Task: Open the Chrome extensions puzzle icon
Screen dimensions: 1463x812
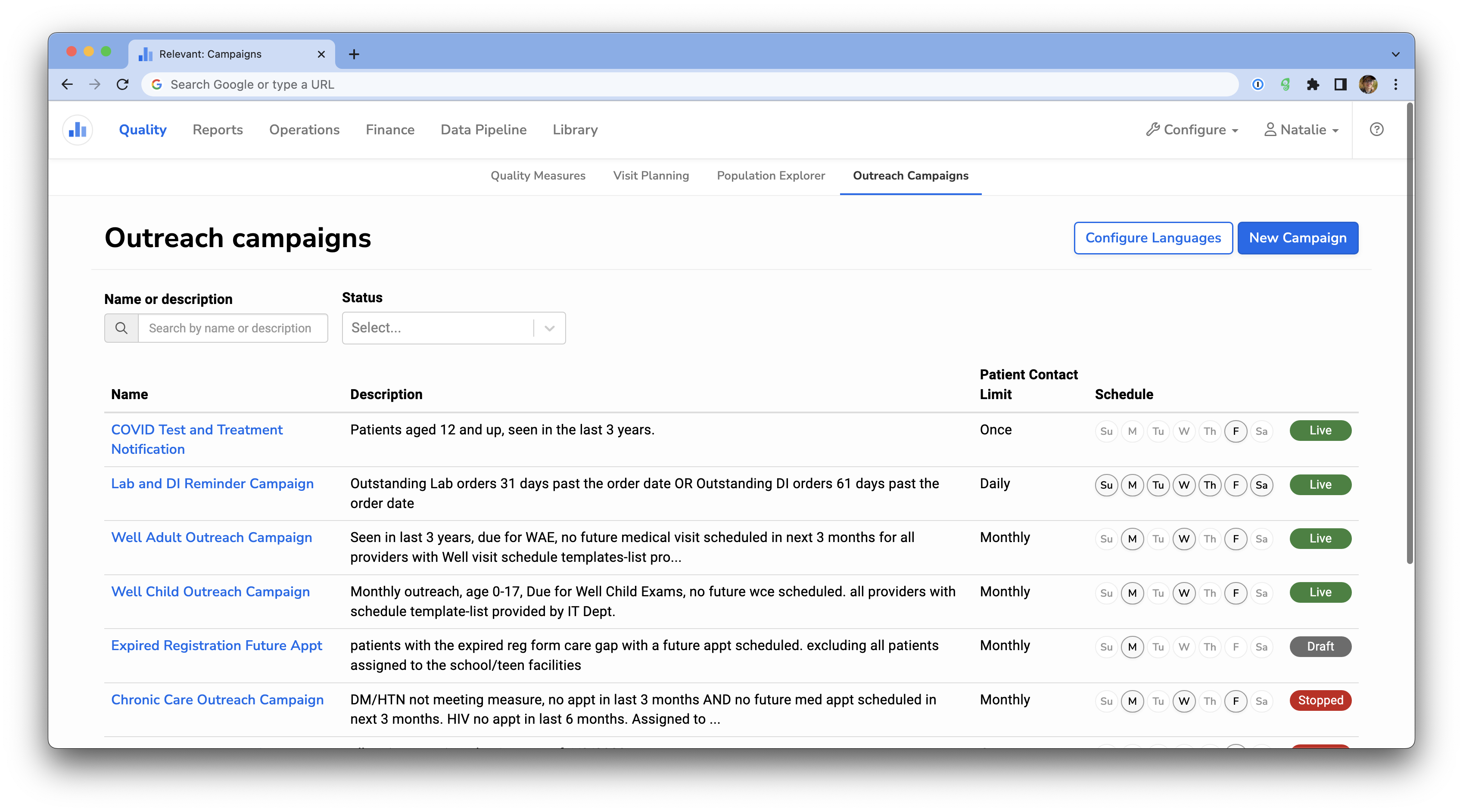Action: [1313, 84]
